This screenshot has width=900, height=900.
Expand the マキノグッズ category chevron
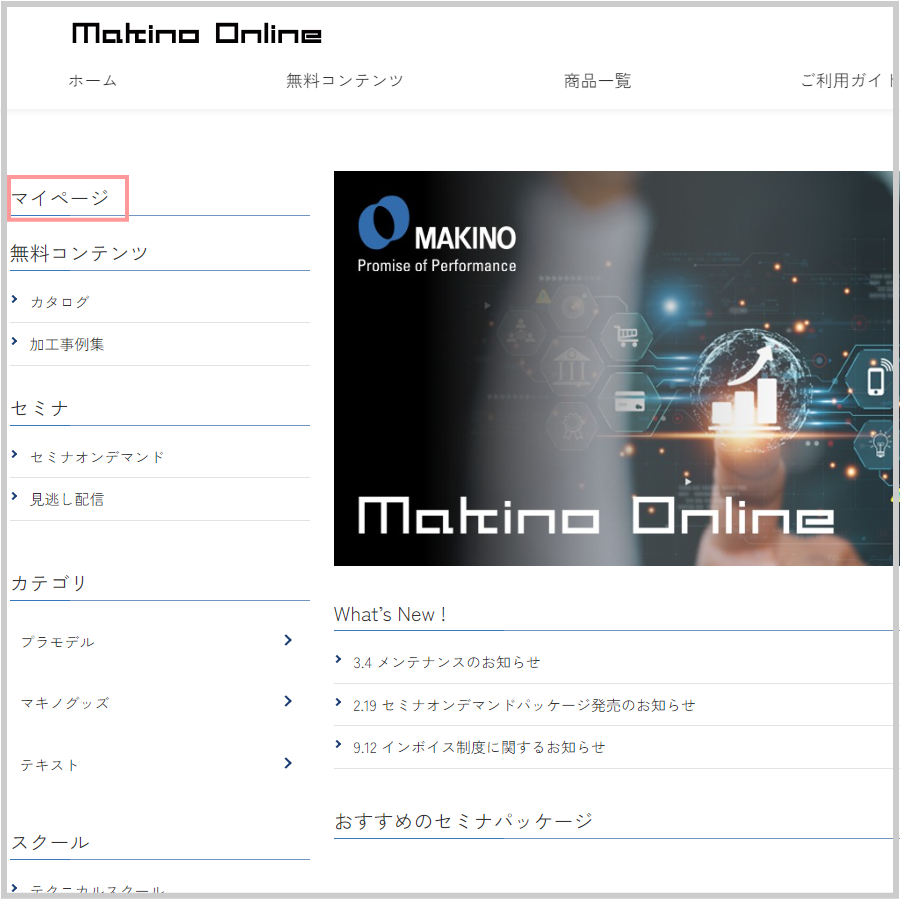tap(288, 701)
